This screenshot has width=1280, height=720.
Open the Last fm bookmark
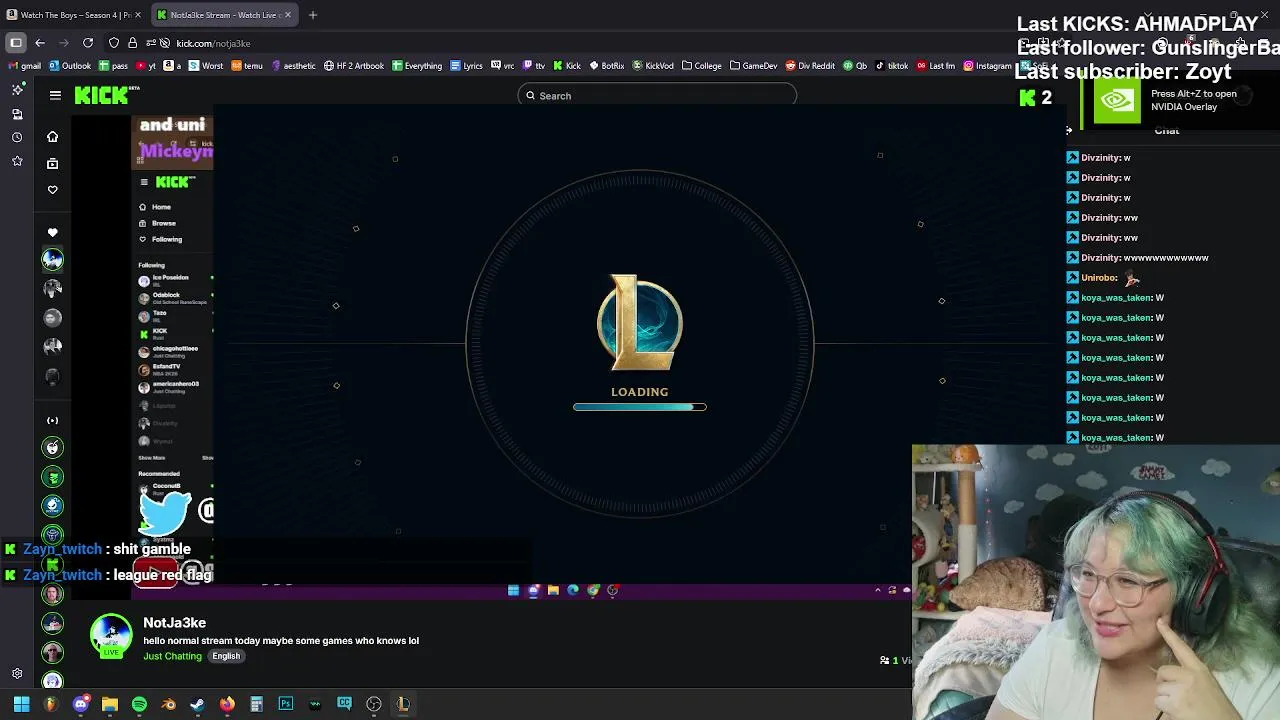[935, 66]
